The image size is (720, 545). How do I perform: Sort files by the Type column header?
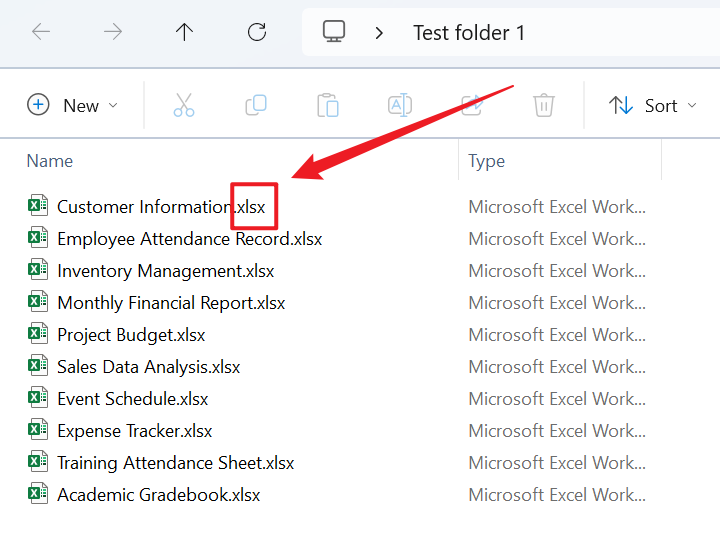pos(487,161)
